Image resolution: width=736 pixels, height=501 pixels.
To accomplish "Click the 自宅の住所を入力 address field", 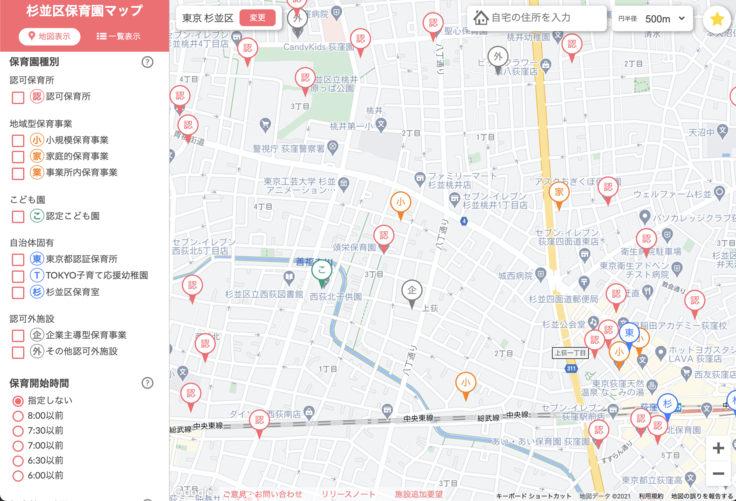I will pyautogui.click(x=540, y=18).
